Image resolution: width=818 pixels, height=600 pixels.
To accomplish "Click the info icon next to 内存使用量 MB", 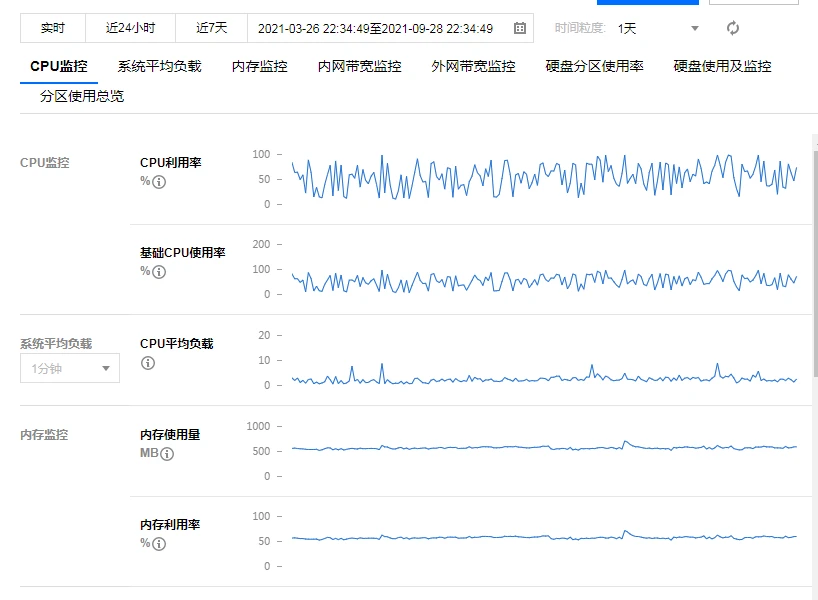I will (x=167, y=454).
